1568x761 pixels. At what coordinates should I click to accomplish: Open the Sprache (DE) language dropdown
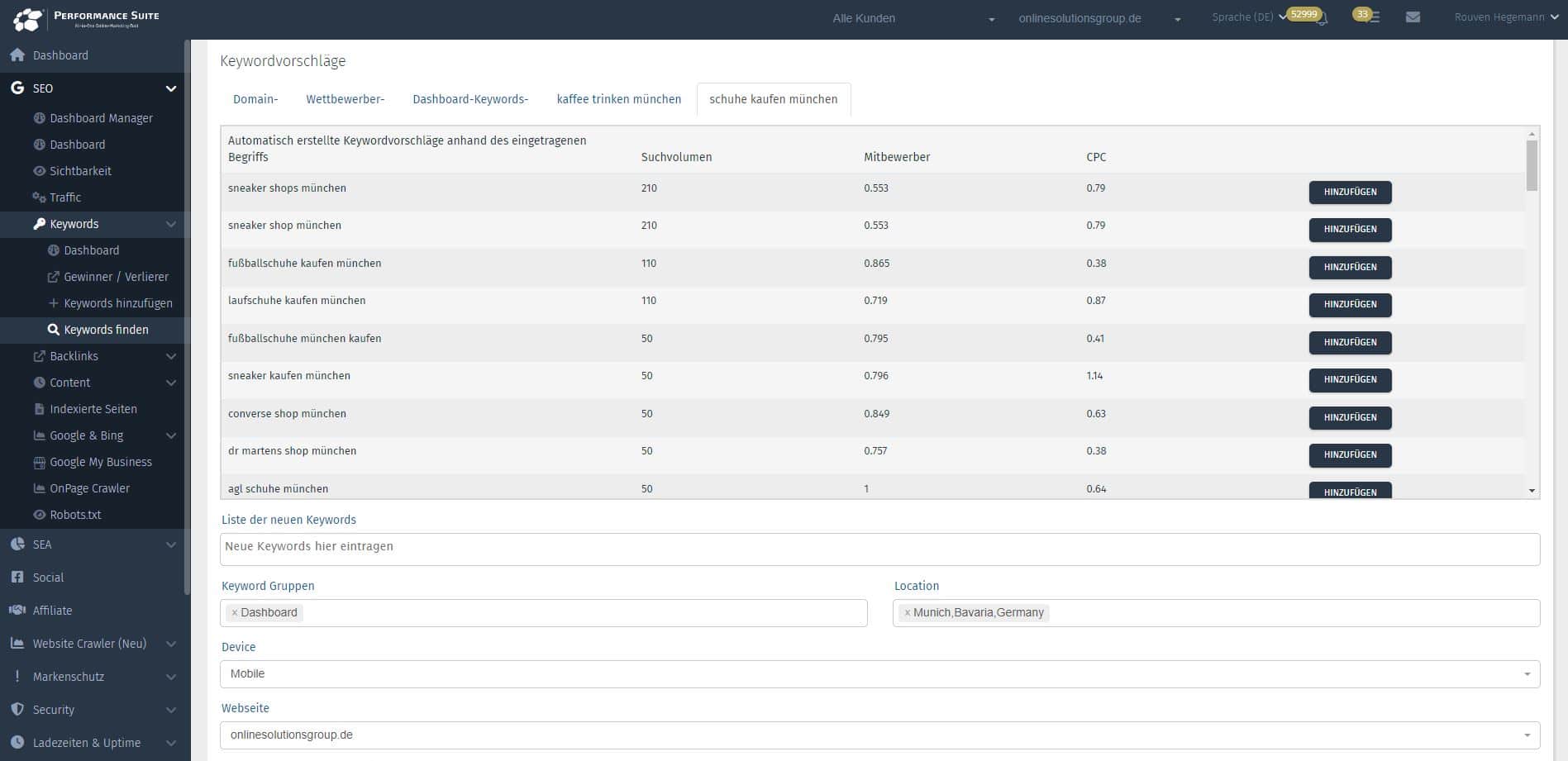[x=1249, y=17]
